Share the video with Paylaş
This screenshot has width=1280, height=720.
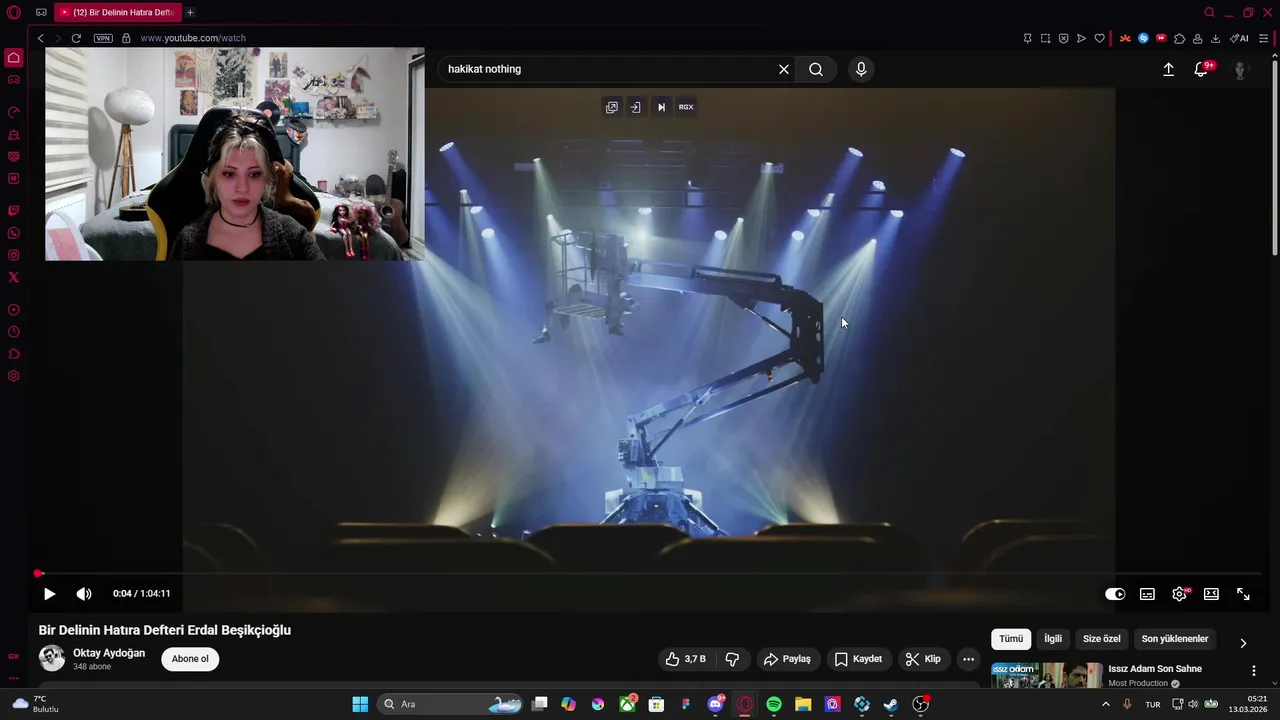[x=787, y=659]
